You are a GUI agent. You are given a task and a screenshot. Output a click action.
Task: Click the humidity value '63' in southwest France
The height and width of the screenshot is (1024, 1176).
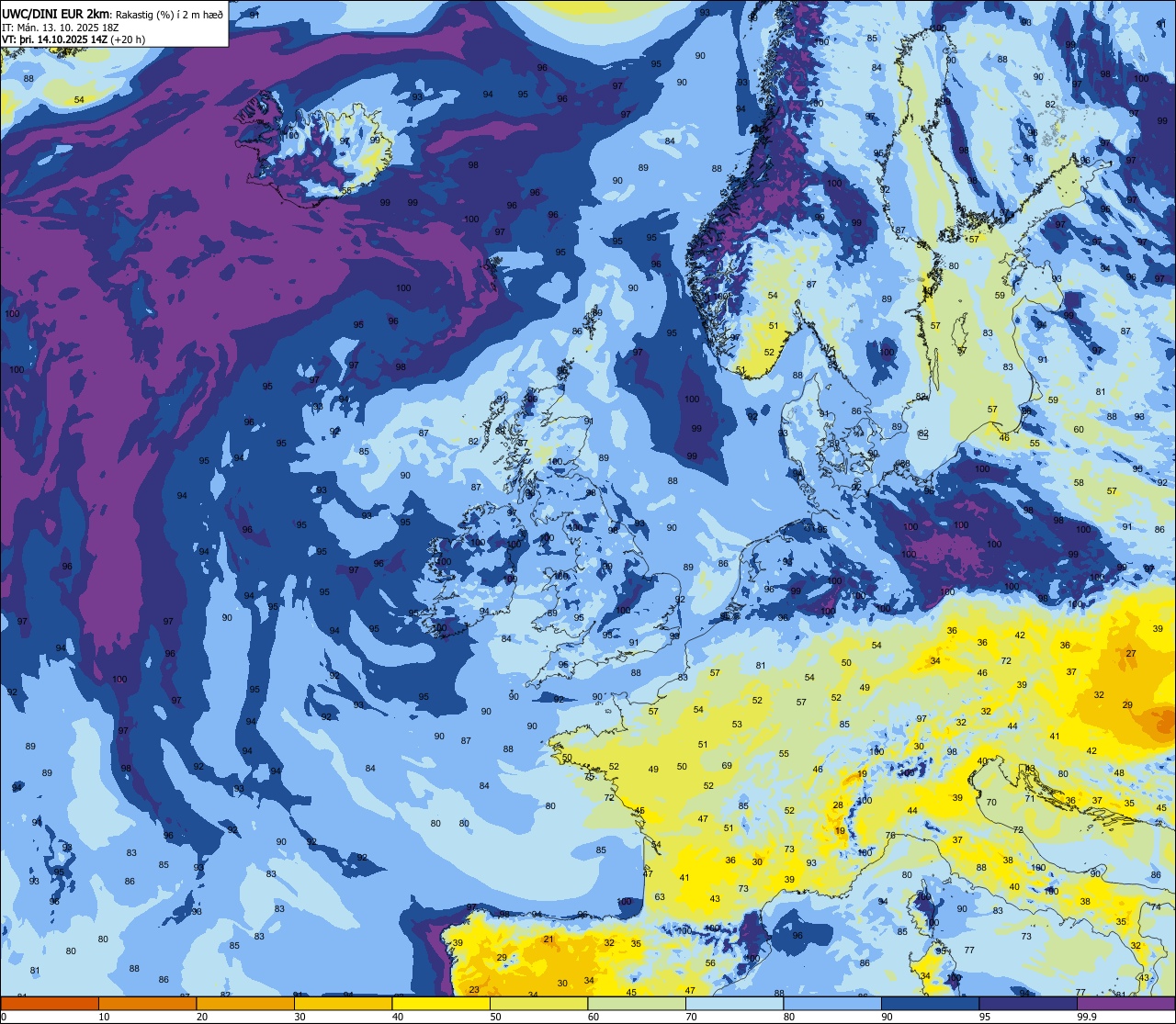660,897
